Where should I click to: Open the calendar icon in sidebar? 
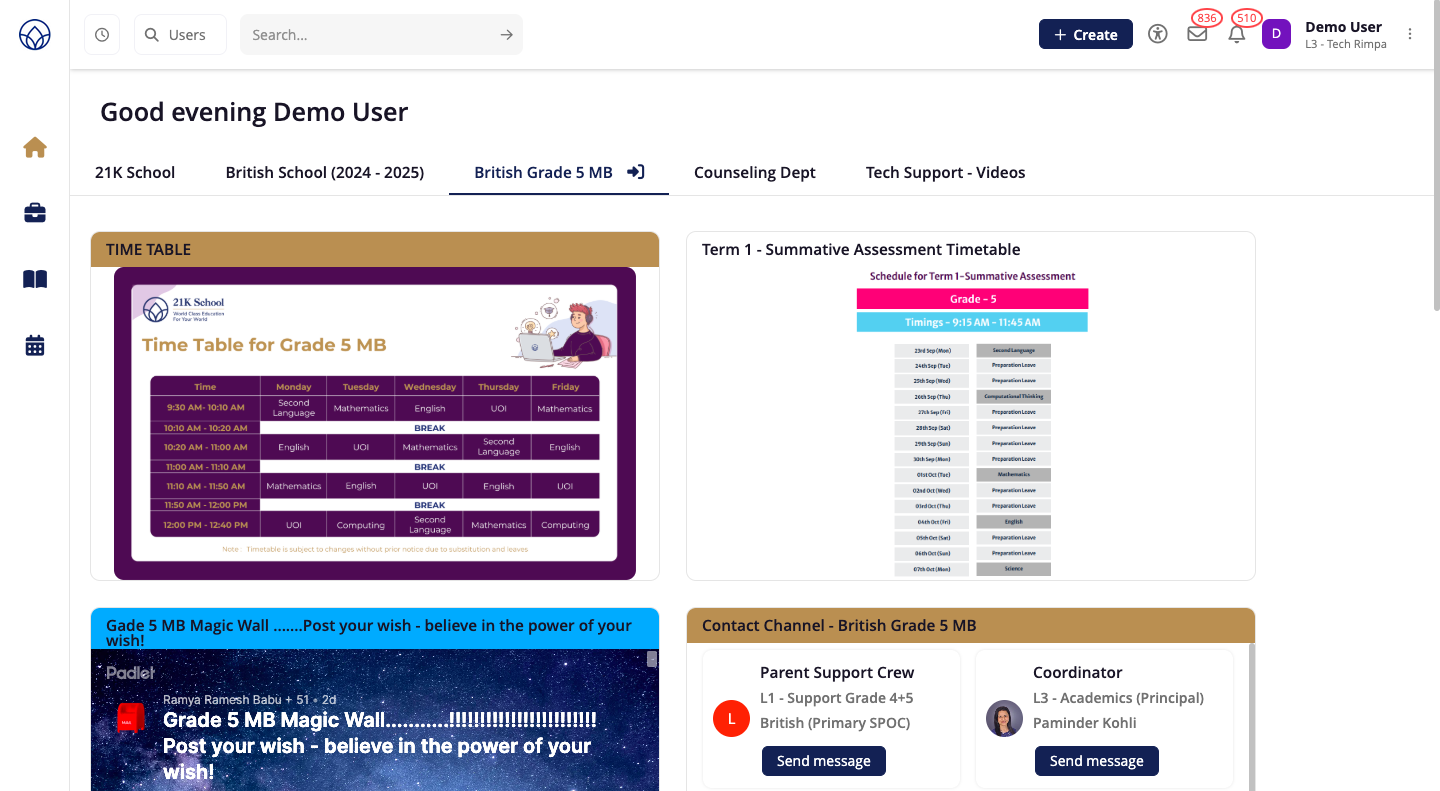tap(35, 346)
